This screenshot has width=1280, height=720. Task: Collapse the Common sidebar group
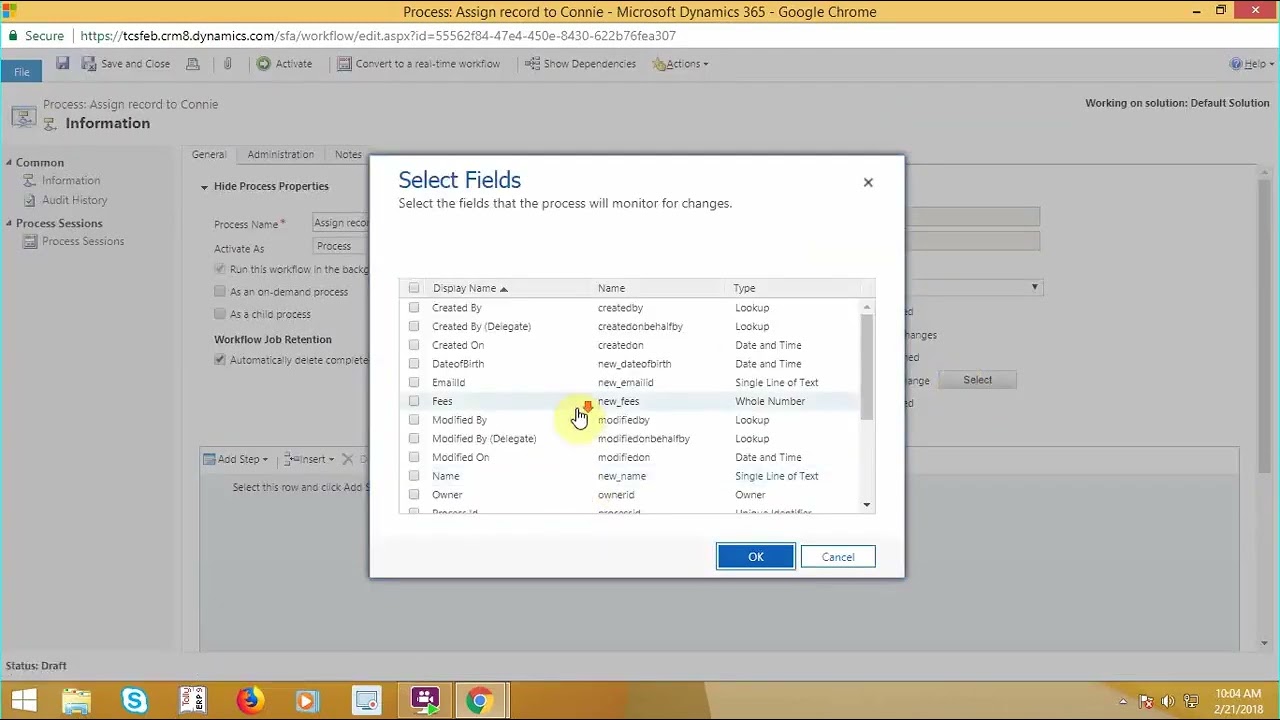[8, 162]
